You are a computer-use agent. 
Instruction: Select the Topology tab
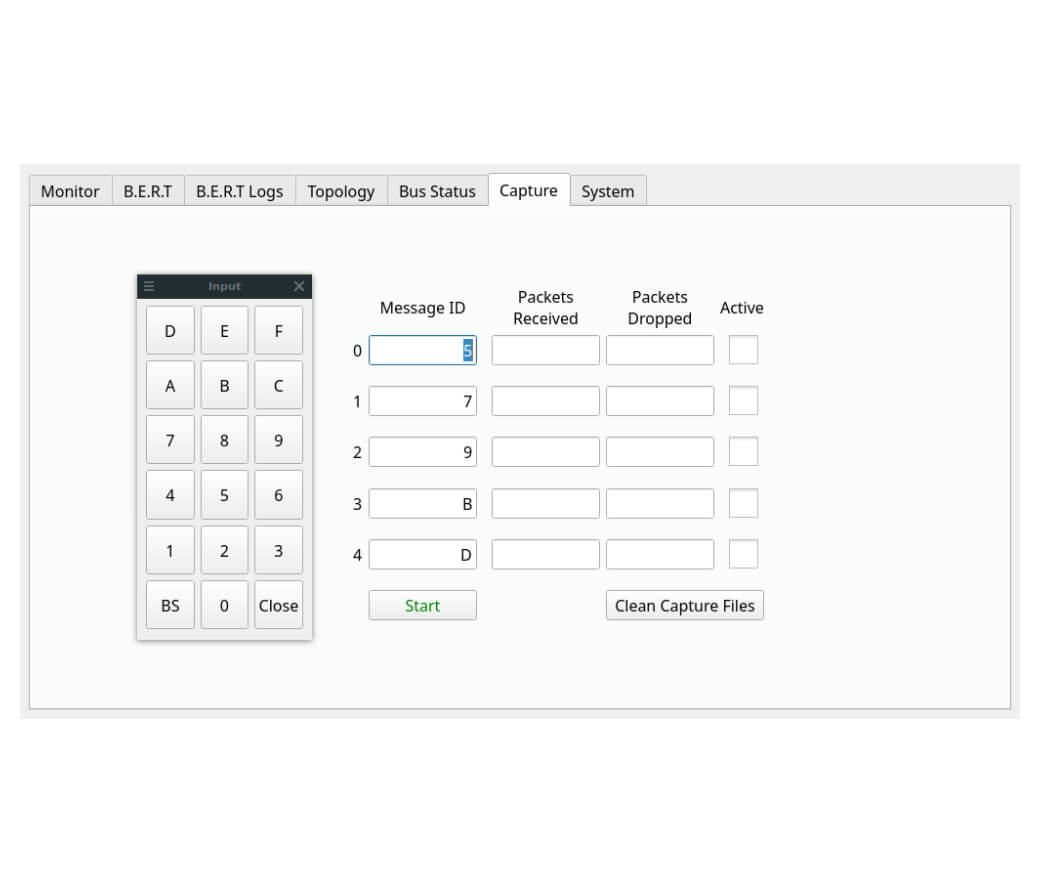pyautogui.click(x=341, y=191)
